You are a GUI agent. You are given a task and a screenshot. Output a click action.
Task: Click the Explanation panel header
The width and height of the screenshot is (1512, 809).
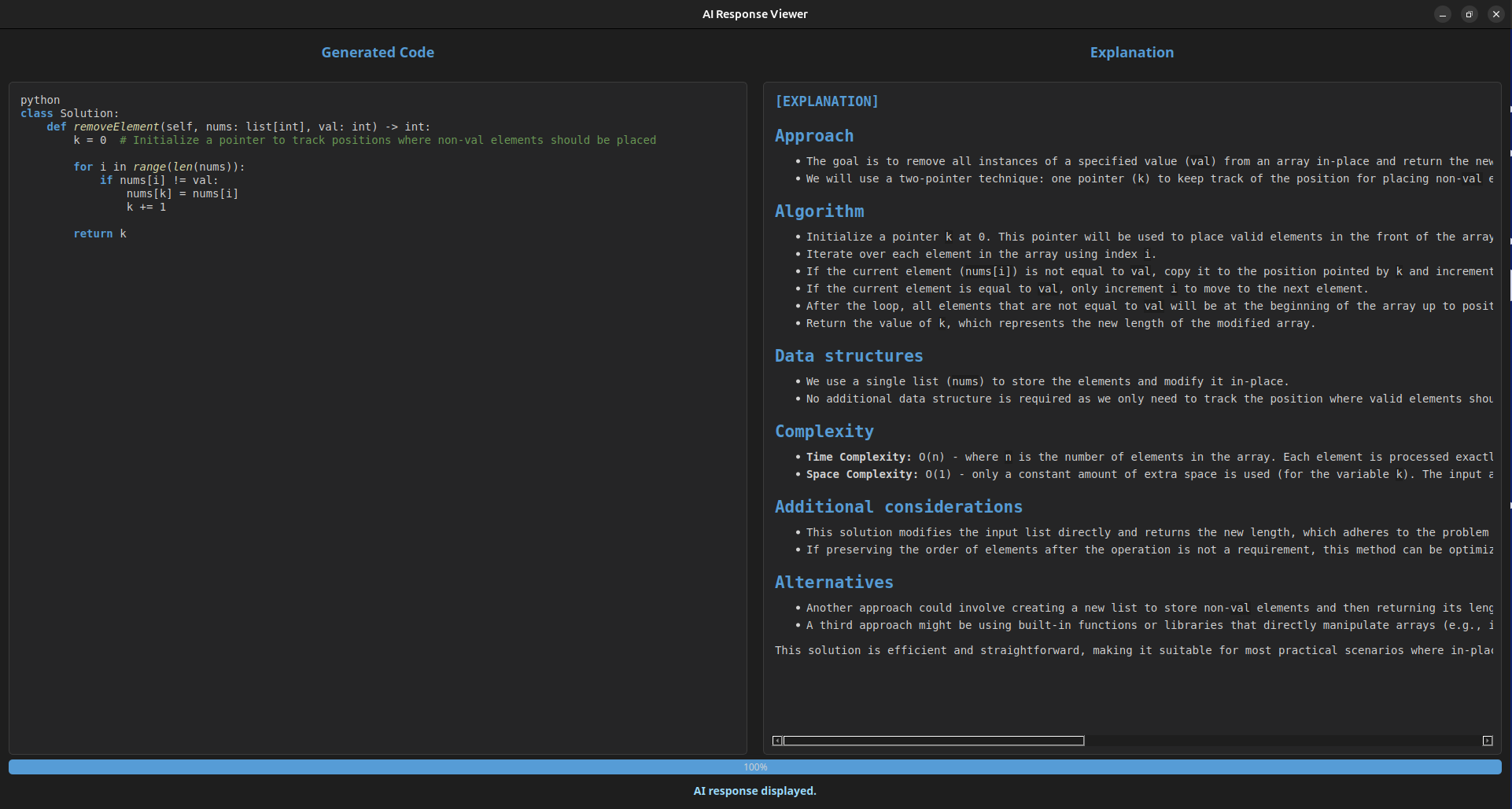tap(1131, 52)
